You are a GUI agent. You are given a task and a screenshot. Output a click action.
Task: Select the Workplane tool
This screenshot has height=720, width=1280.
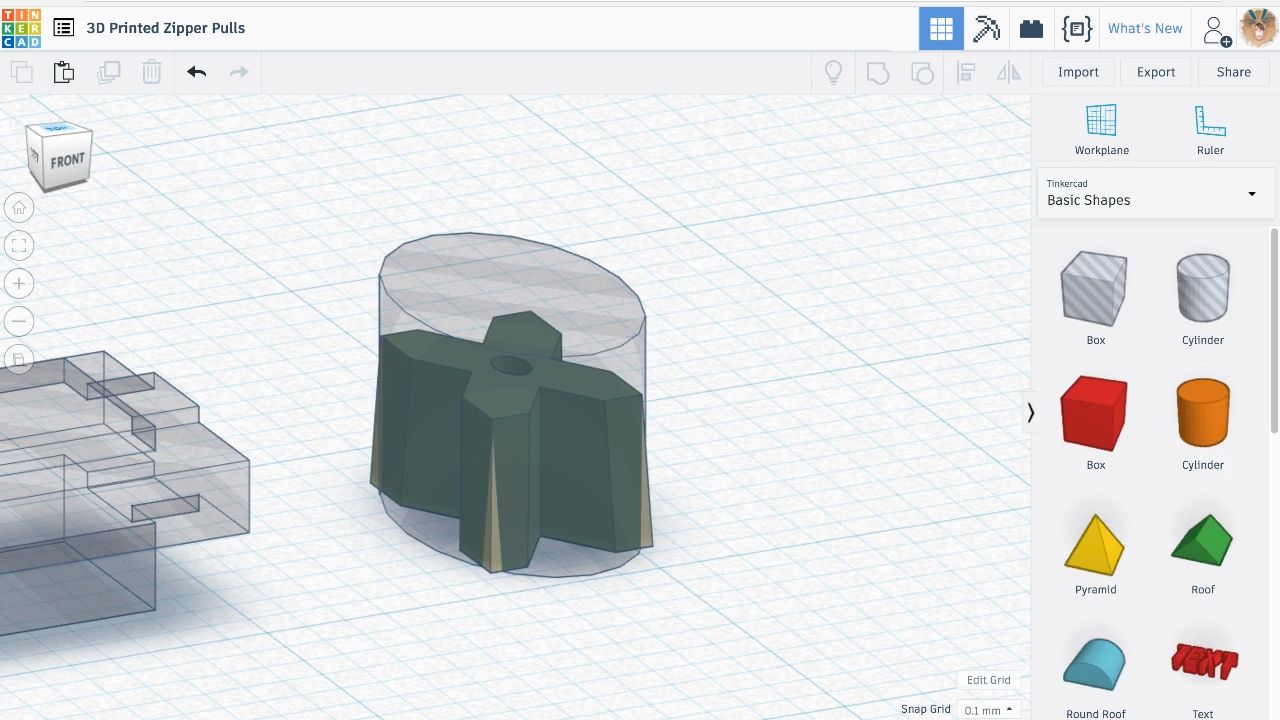1101,128
